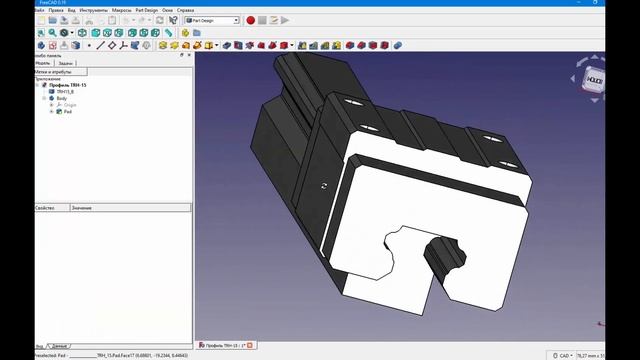
Task: Click the What's This help cursor icon
Action: click(173, 20)
